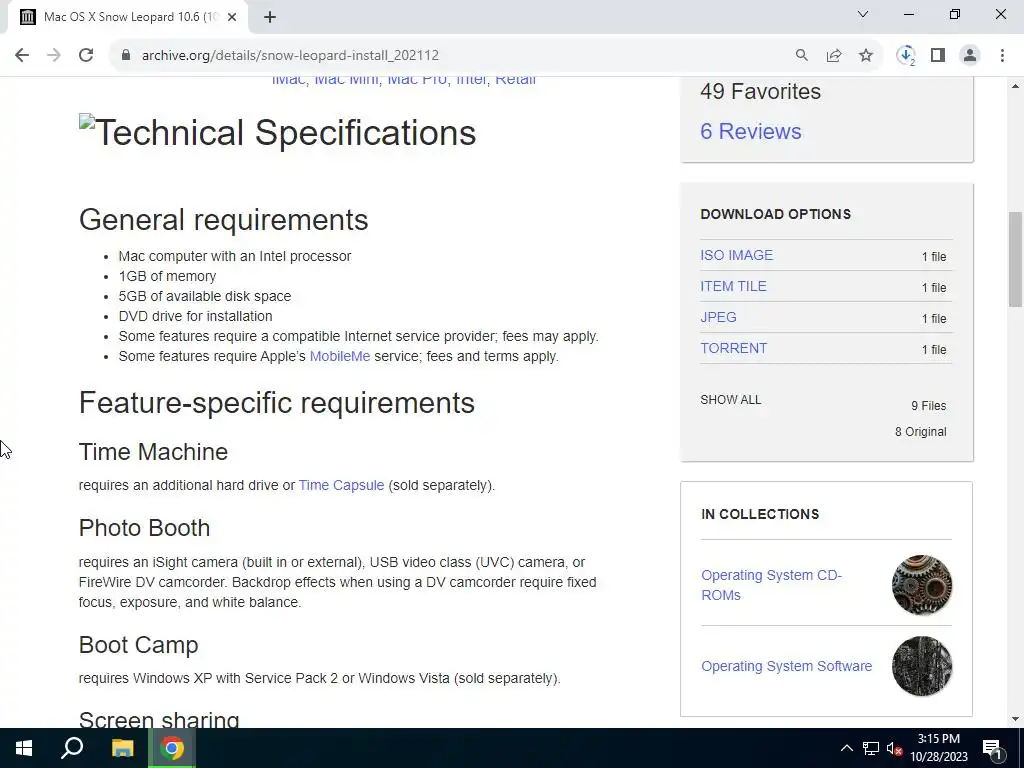Open the zoom magnifier in address bar

801,55
